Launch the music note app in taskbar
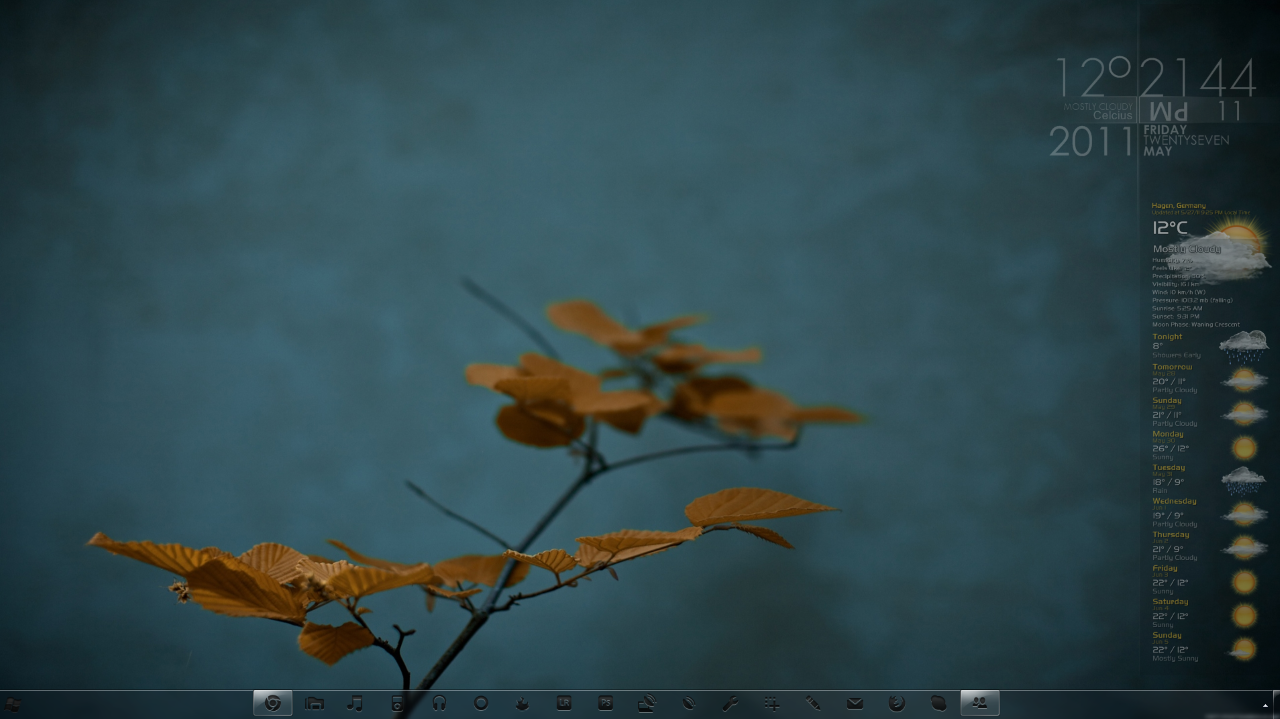The height and width of the screenshot is (719, 1280). 355,703
